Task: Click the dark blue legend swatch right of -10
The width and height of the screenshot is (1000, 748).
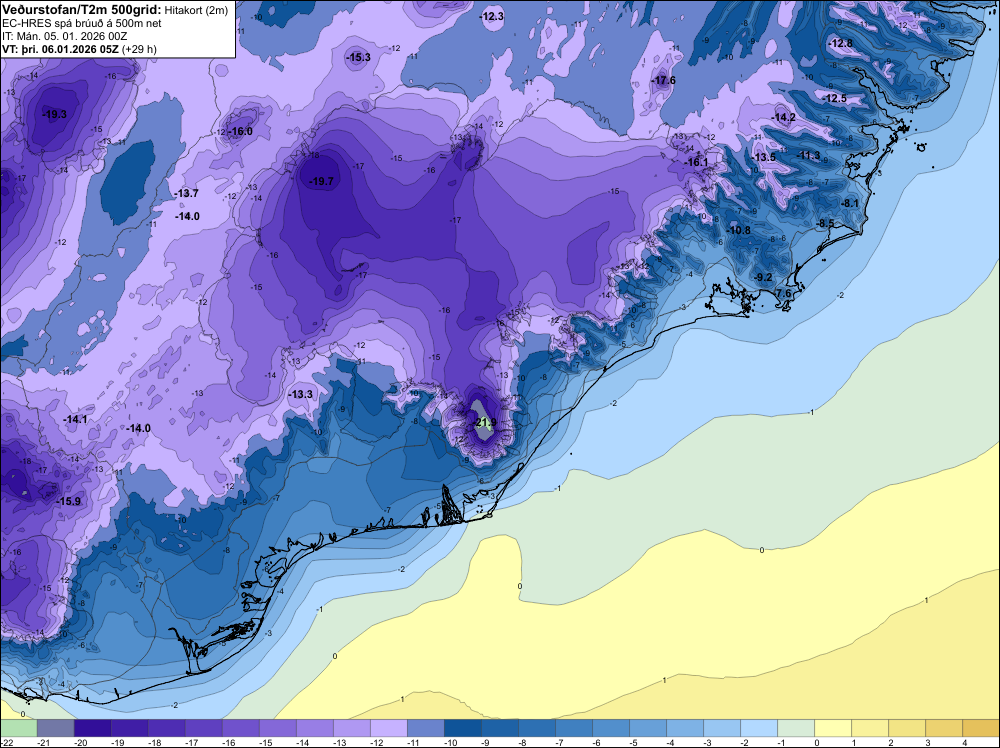Action: tap(463, 728)
